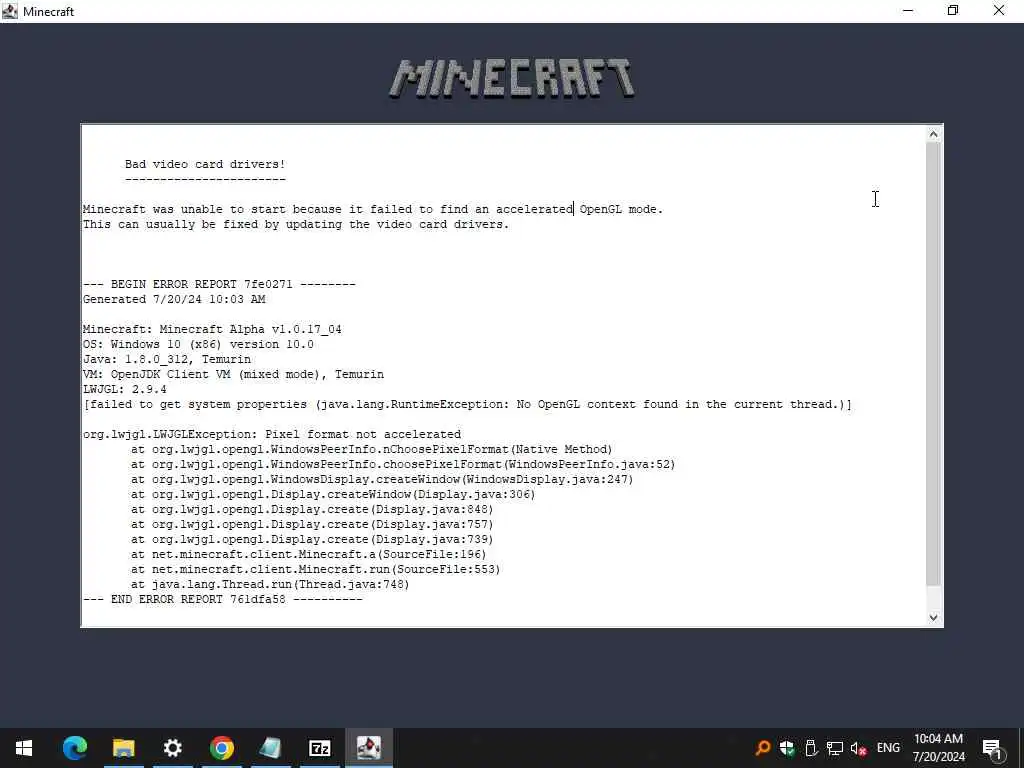Open the notification center icon
The height and width of the screenshot is (768, 1024).
992,748
